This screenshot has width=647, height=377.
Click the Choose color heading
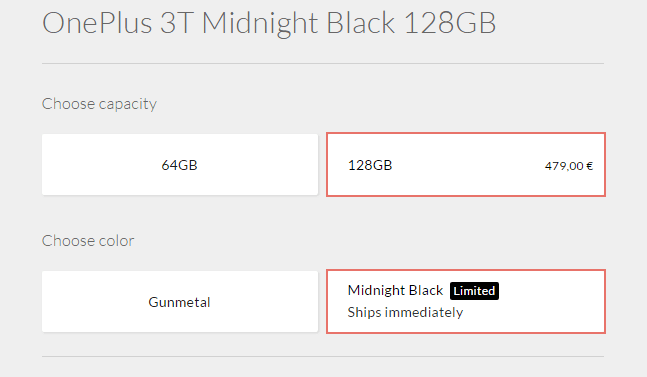tap(88, 240)
